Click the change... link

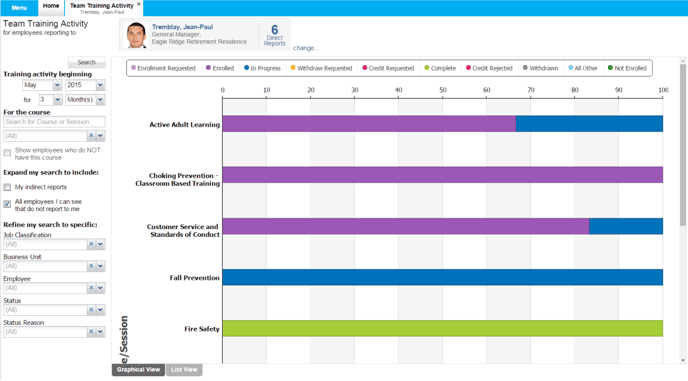[x=305, y=48]
